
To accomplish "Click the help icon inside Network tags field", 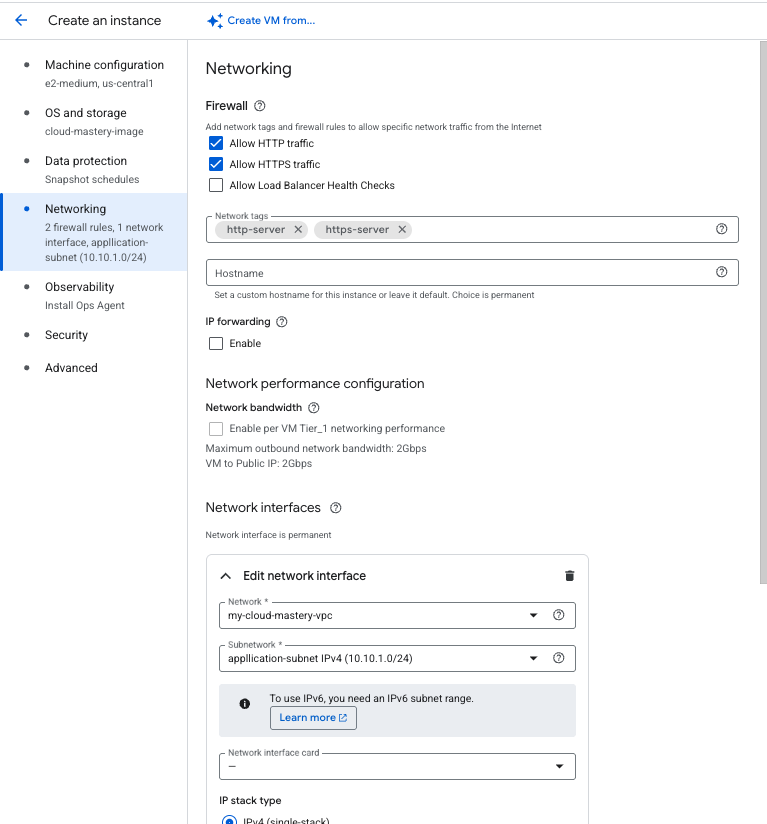I will point(721,229).
